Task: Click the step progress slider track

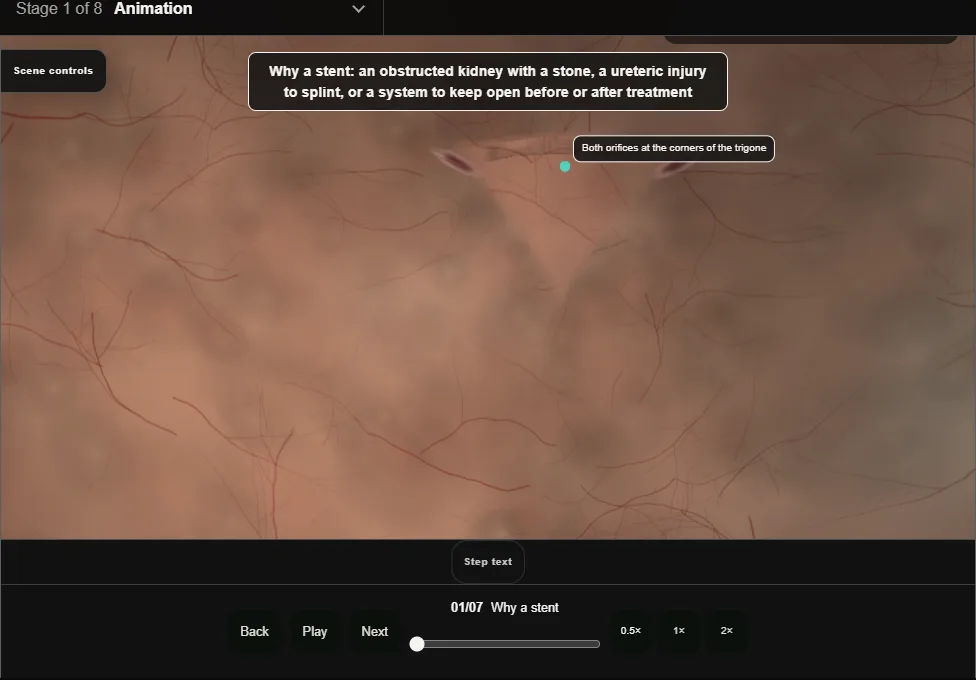Action: 505,644
